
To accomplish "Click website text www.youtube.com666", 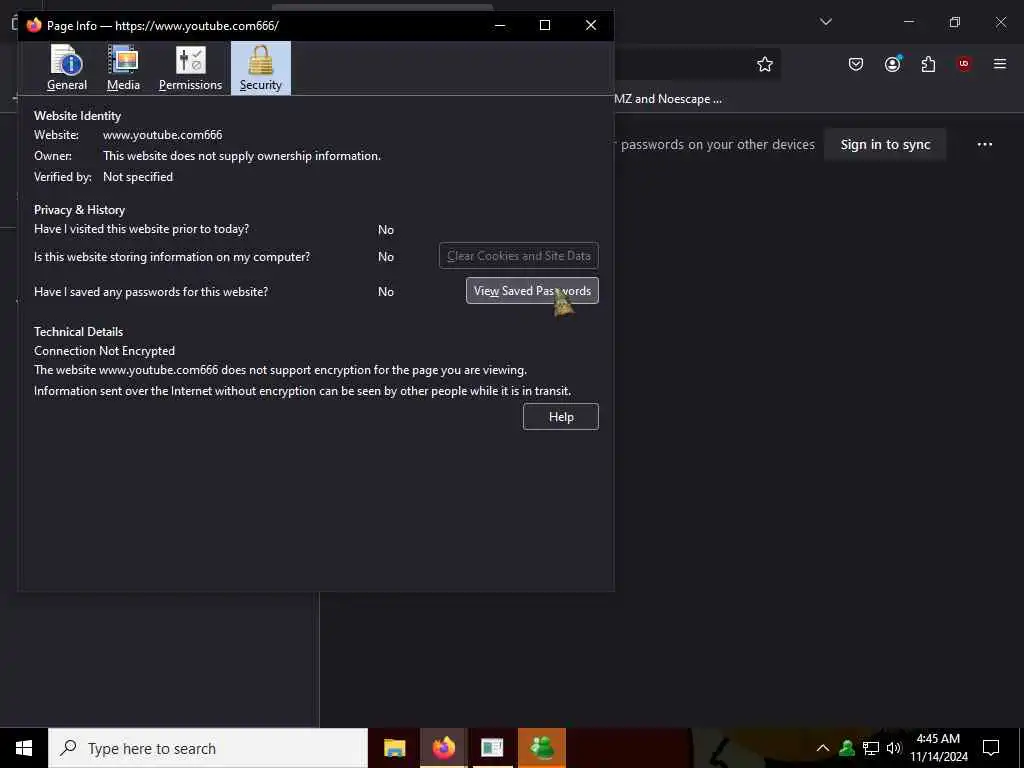I will [163, 135].
